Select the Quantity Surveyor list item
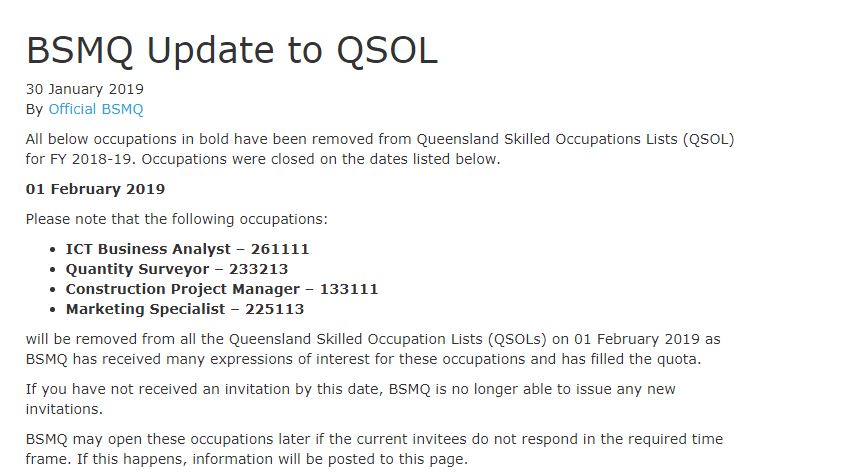The height and width of the screenshot is (476, 854). 177,269
